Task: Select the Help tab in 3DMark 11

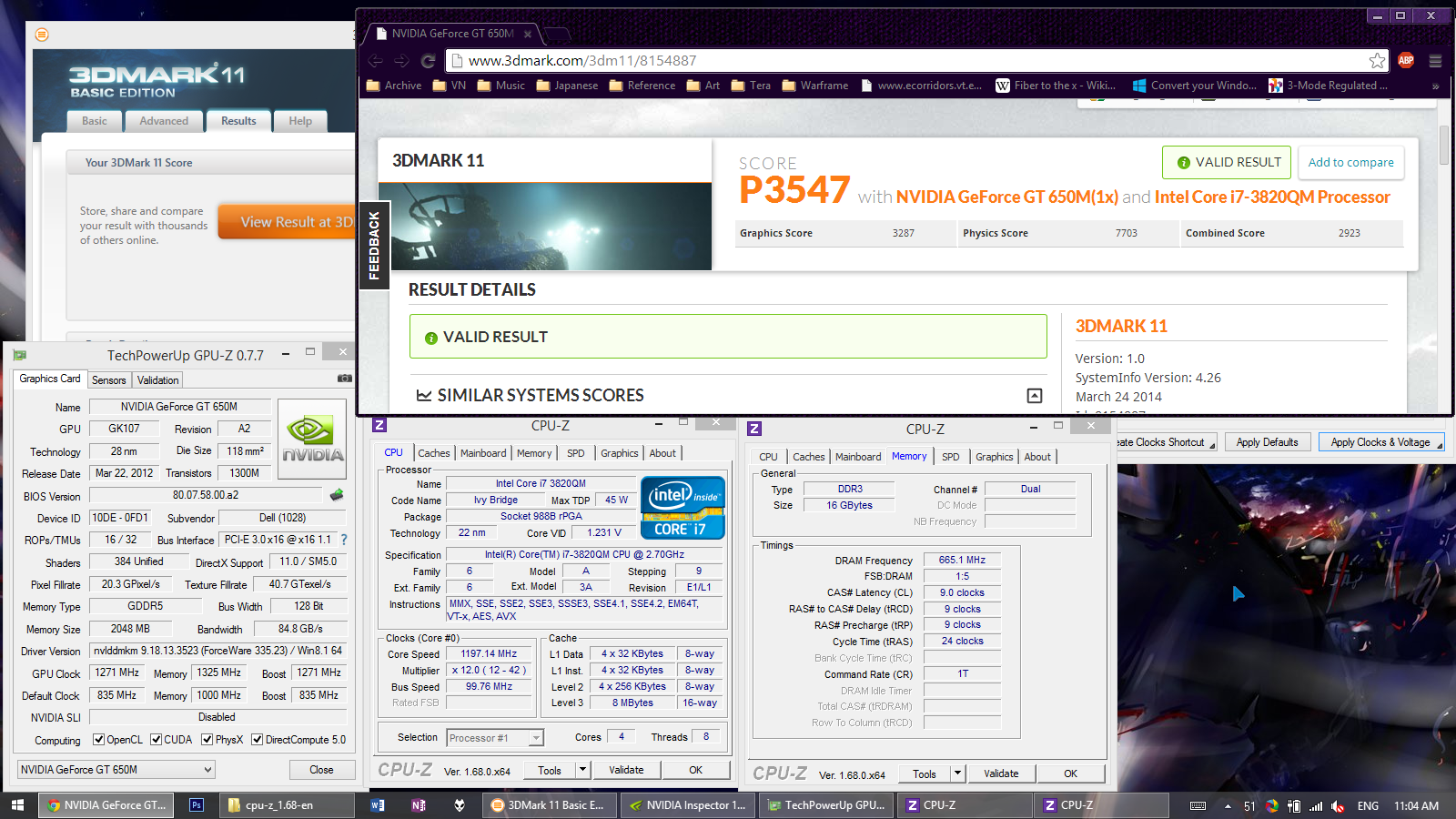Action: 300,121
